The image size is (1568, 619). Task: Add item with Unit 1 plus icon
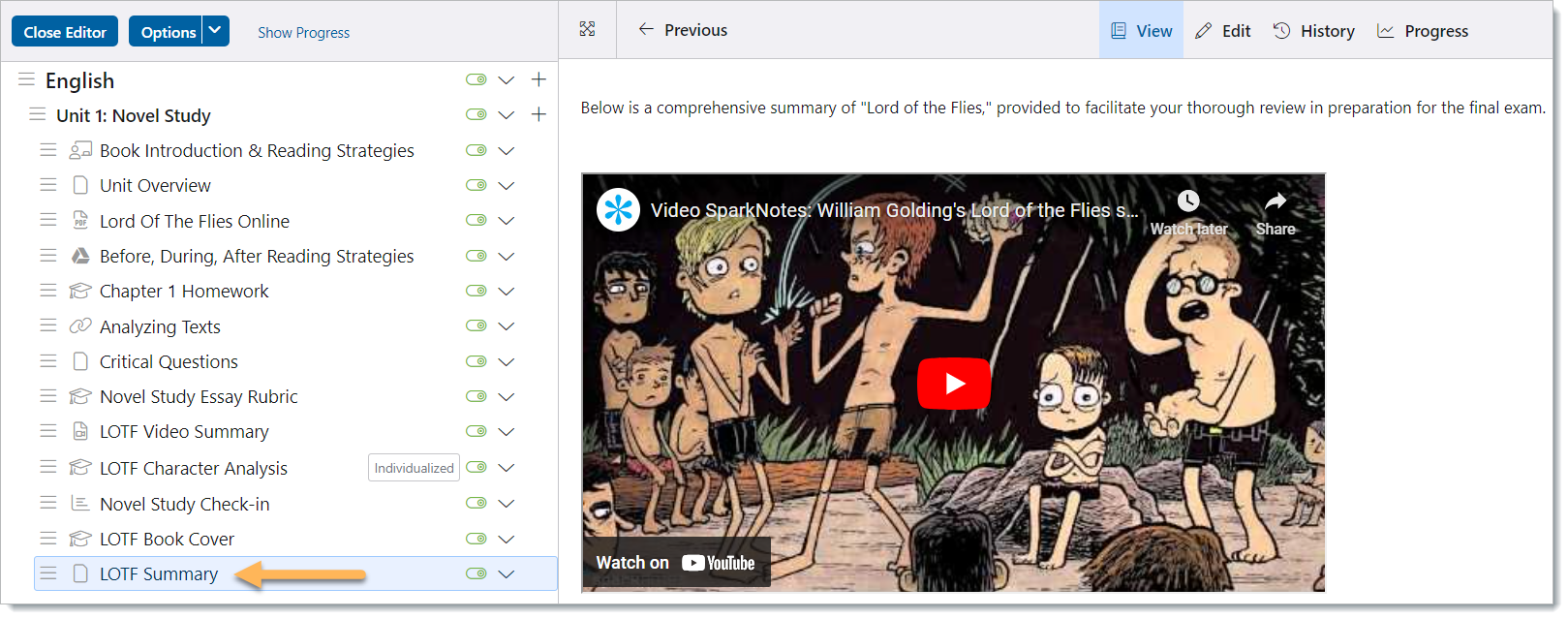[x=539, y=114]
